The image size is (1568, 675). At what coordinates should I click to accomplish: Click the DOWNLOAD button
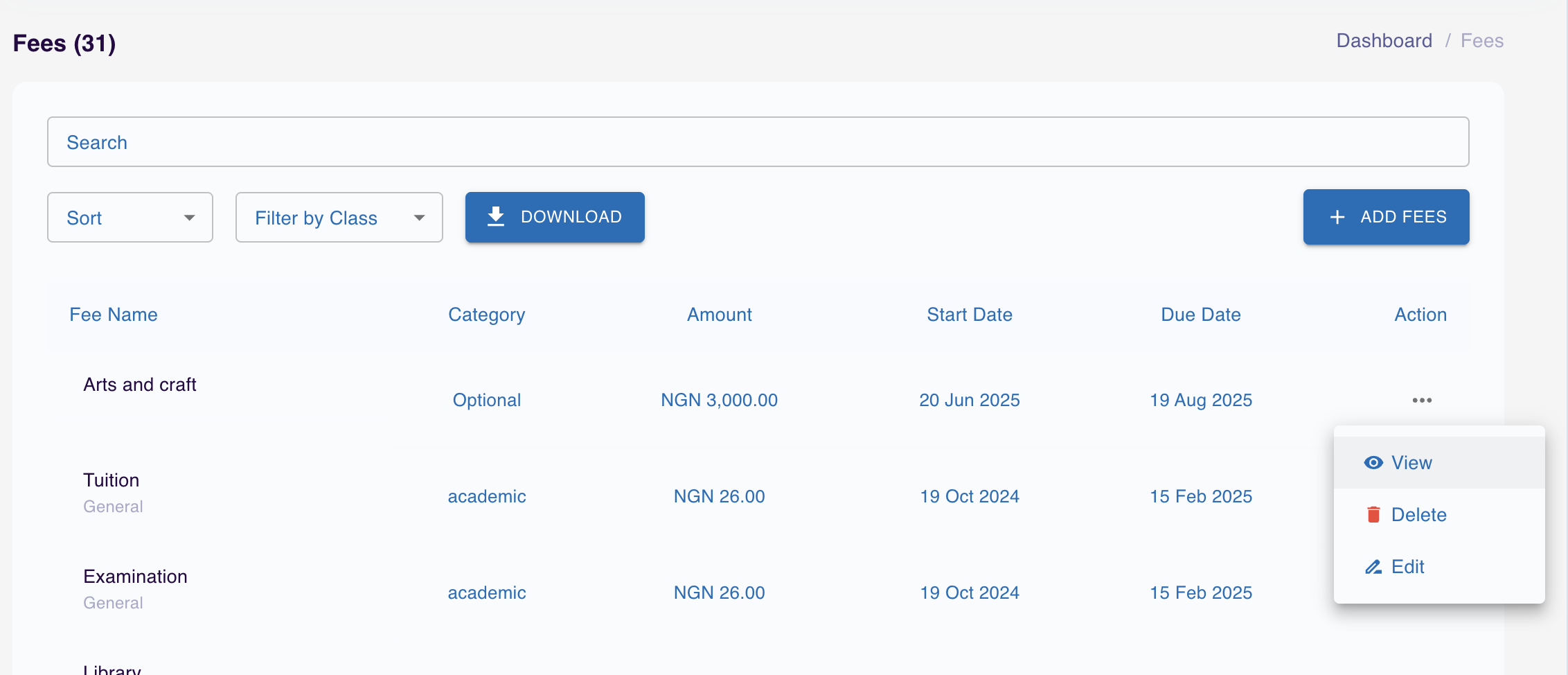pos(555,217)
